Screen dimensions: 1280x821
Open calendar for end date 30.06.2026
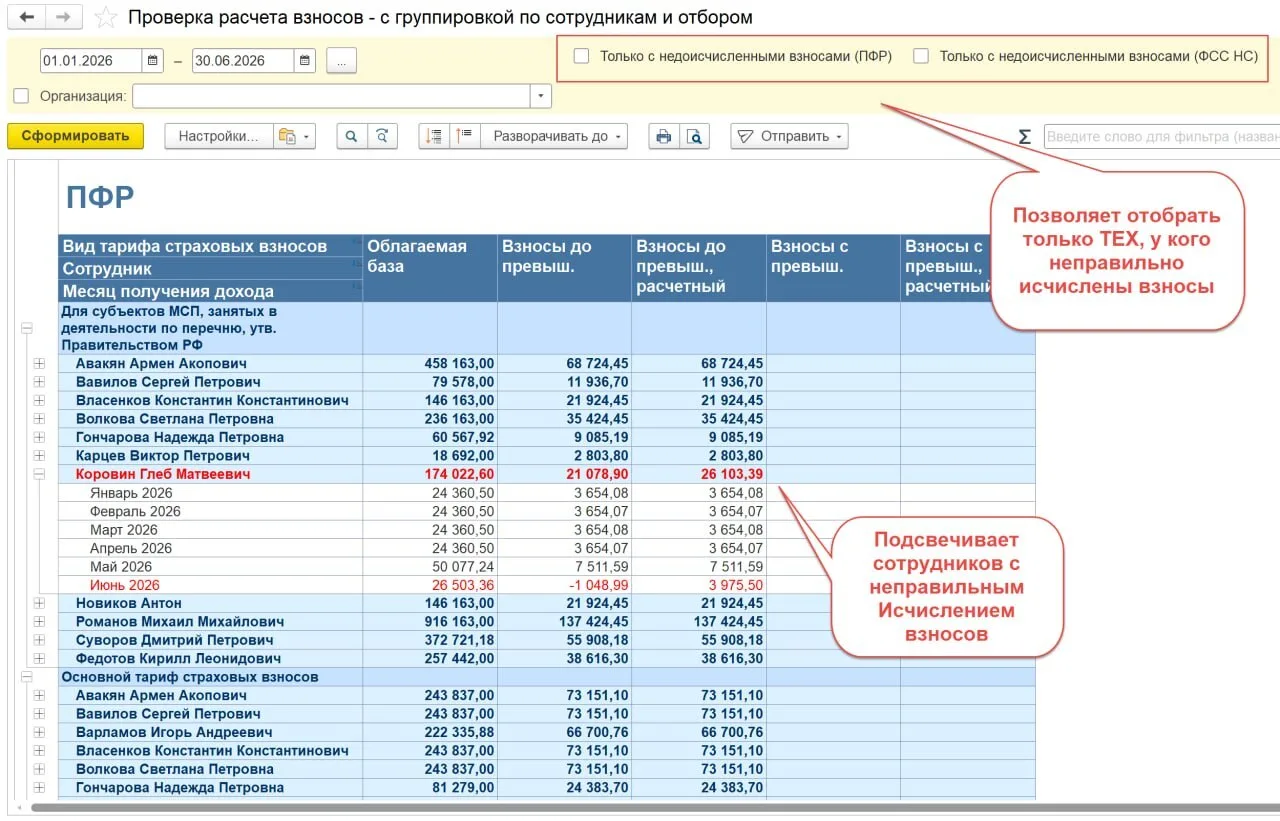coord(306,61)
